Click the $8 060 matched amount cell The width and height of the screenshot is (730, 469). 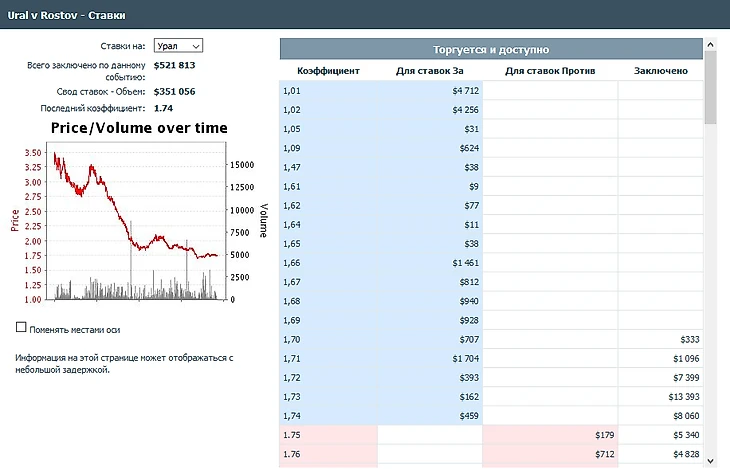coord(661,415)
